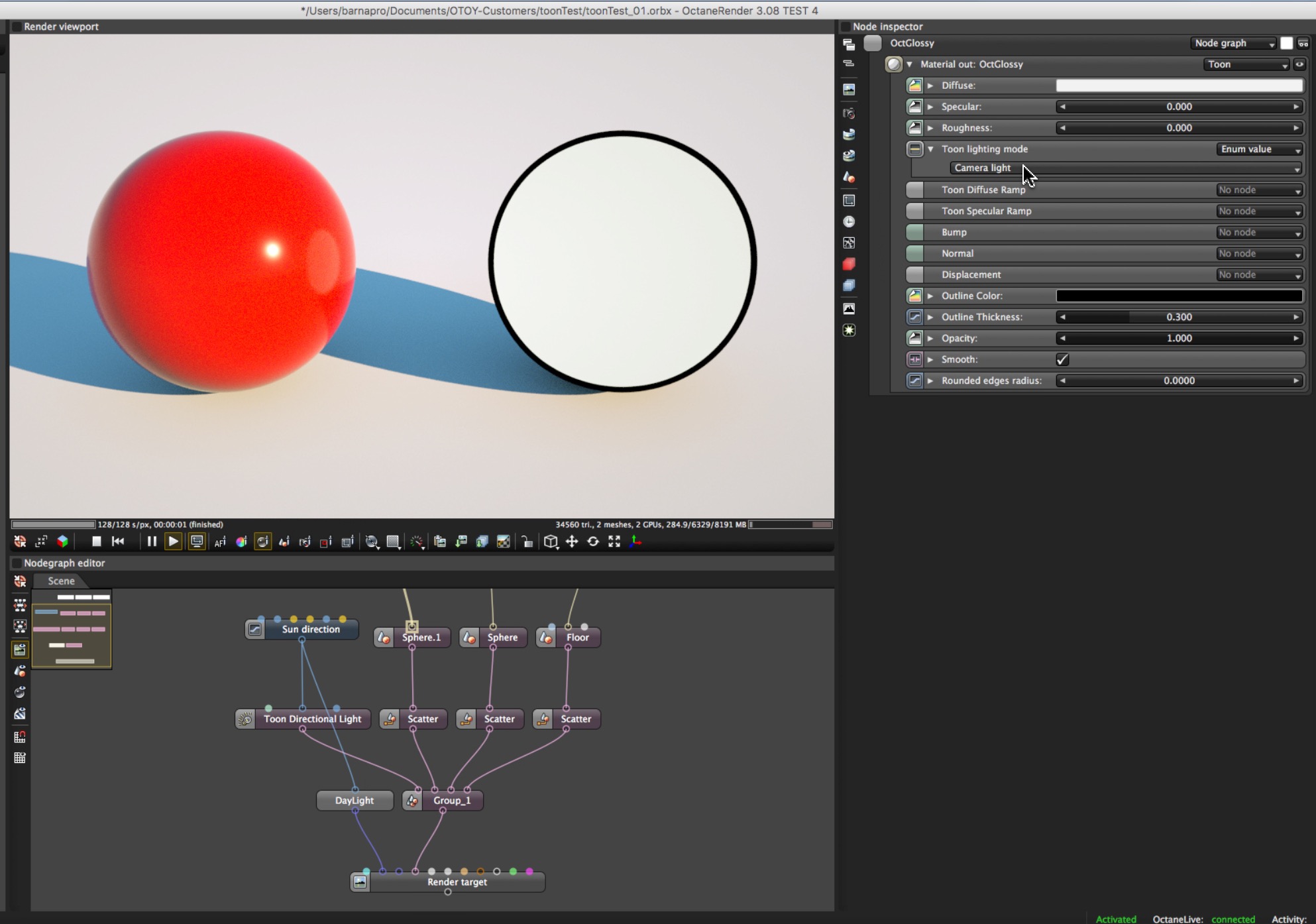The height and width of the screenshot is (924, 1316).
Task: Select the white balance picker icon
Action: click(241, 542)
